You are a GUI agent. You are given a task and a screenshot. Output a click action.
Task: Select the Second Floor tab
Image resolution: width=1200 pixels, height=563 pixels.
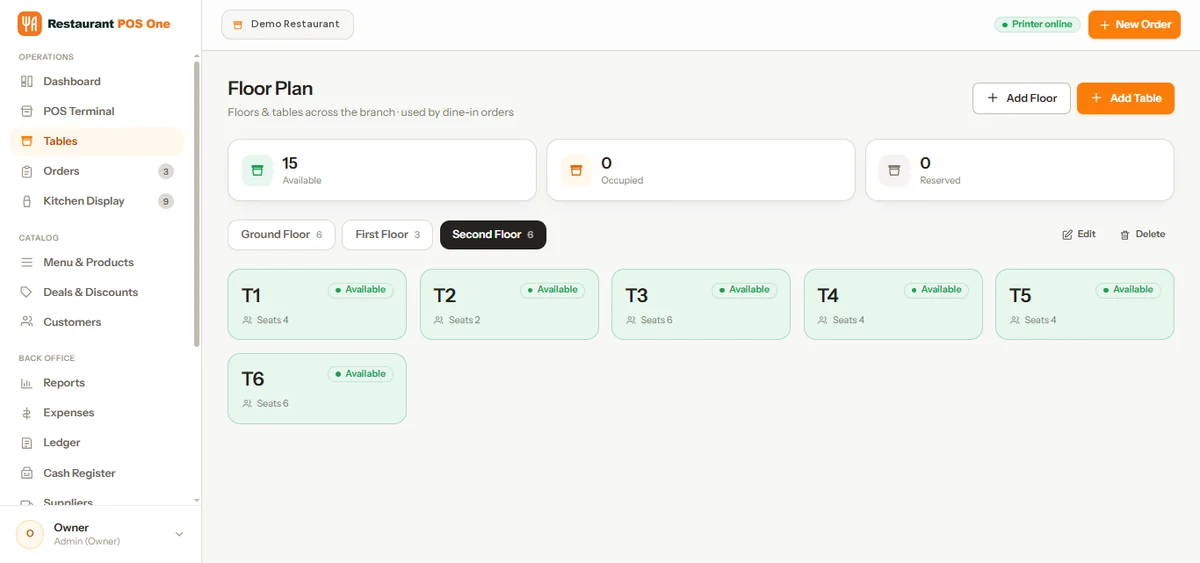click(x=493, y=234)
